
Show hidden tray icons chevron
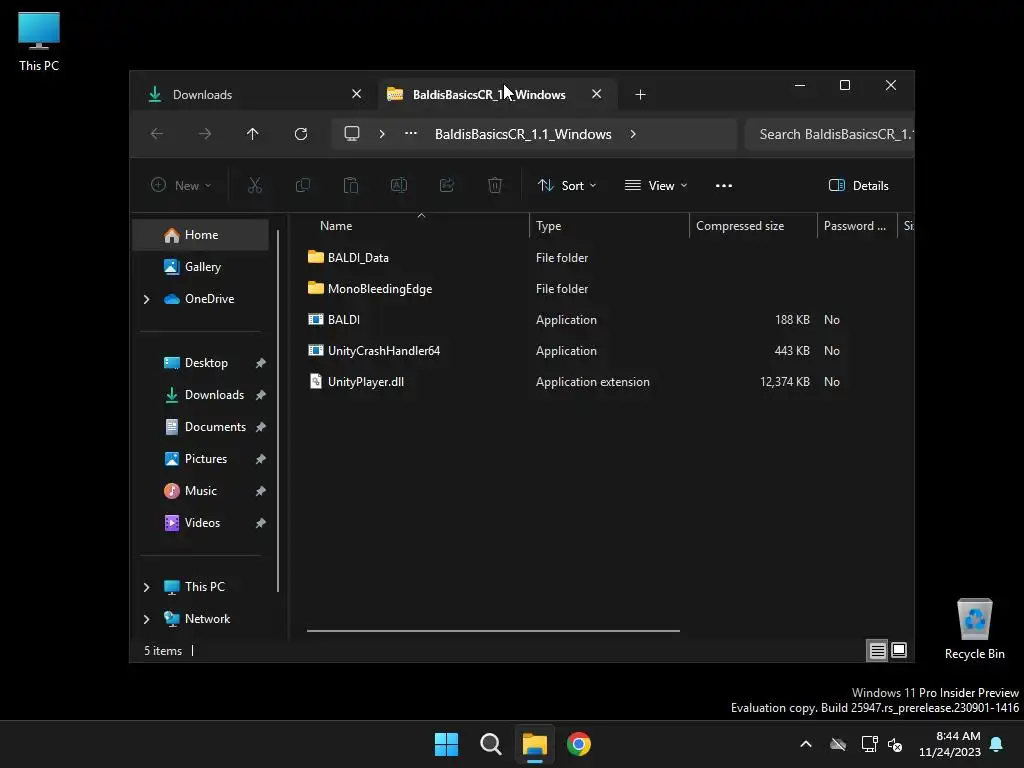tap(806, 744)
